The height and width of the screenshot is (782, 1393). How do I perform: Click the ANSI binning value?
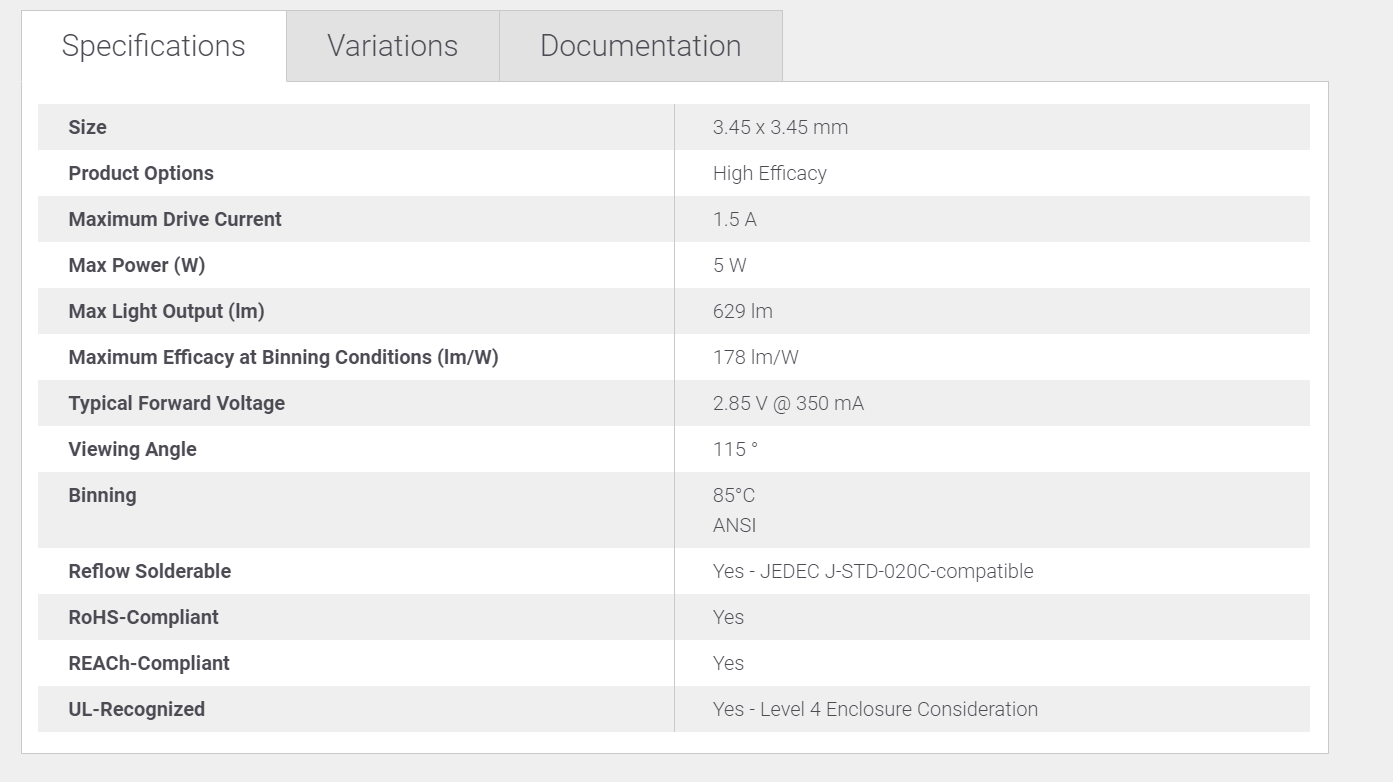coord(735,525)
